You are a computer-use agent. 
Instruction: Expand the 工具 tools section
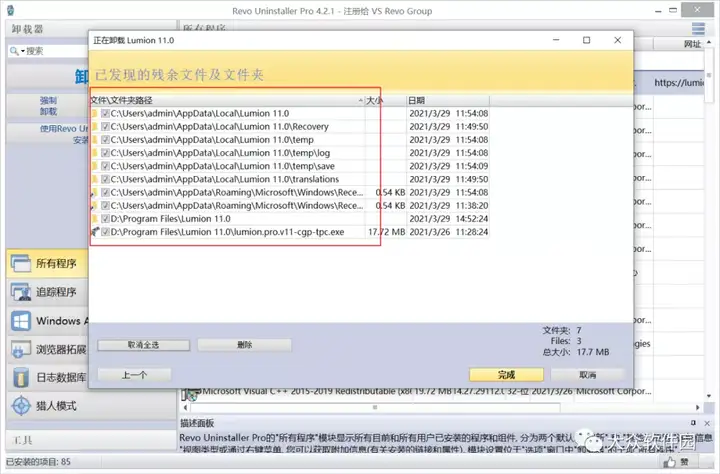click(x=22, y=440)
